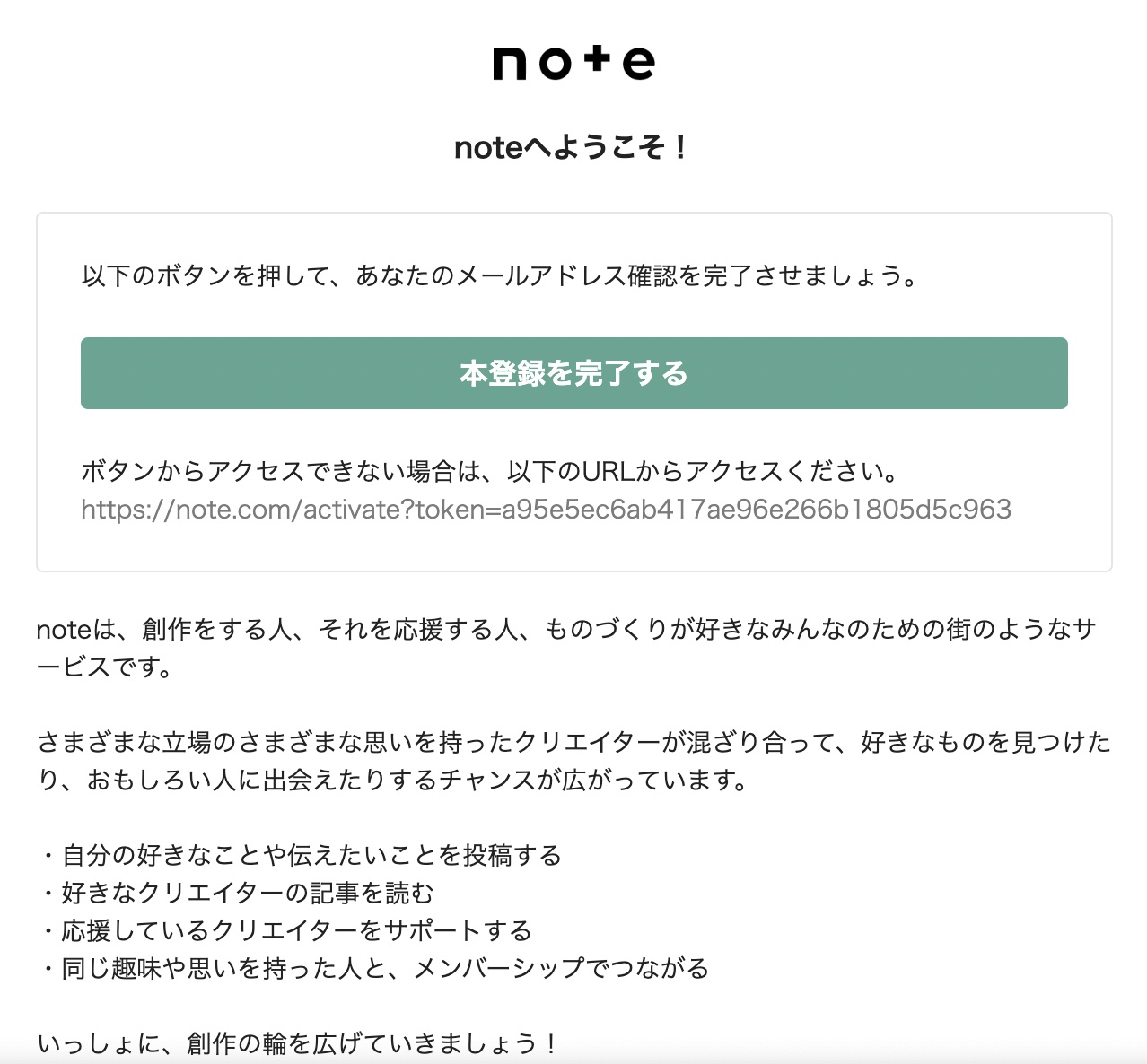The image size is (1147, 1064).
Task: Click the ボタンからアクセスできない場合は text line
Action: click(x=490, y=470)
